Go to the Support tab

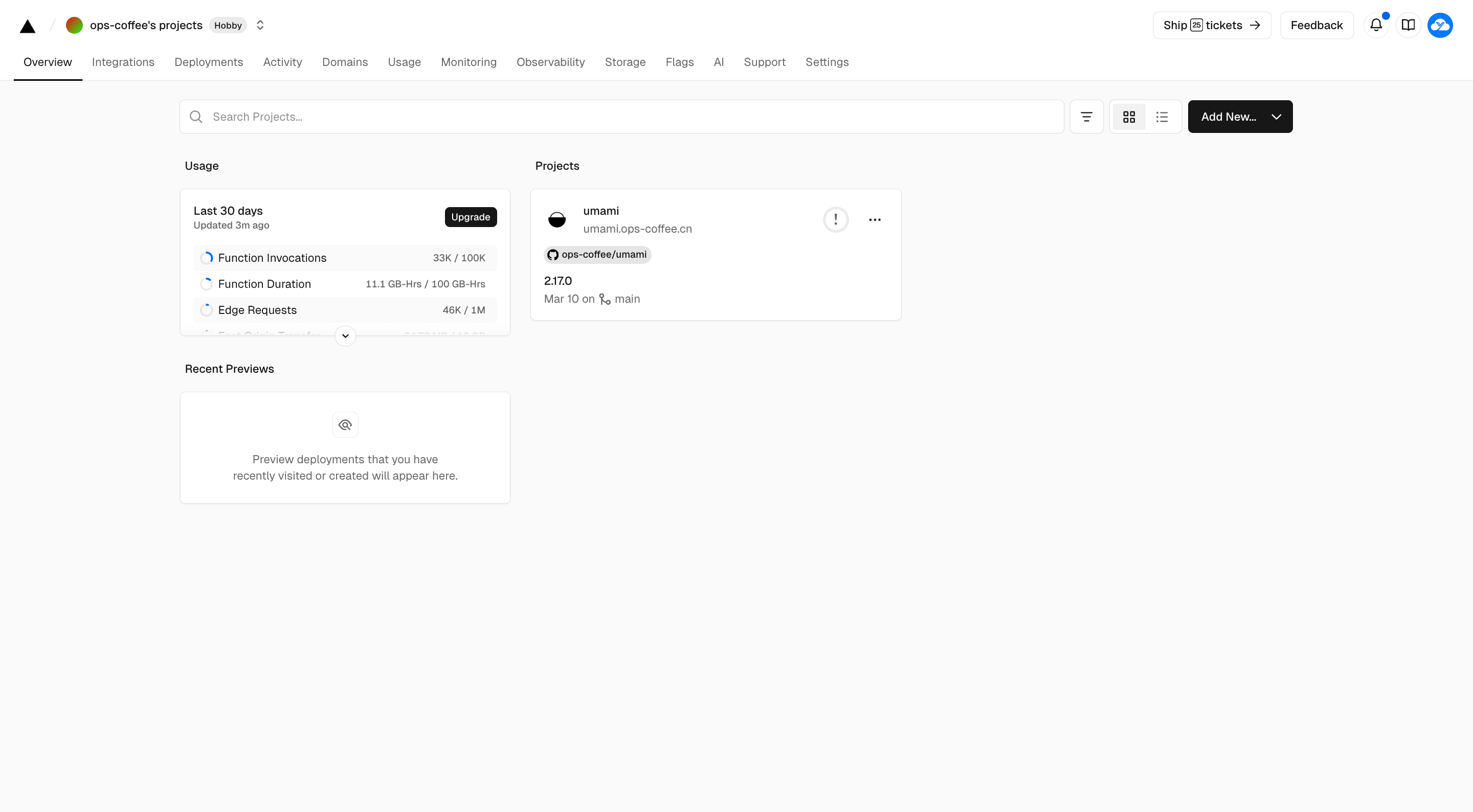pos(765,62)
